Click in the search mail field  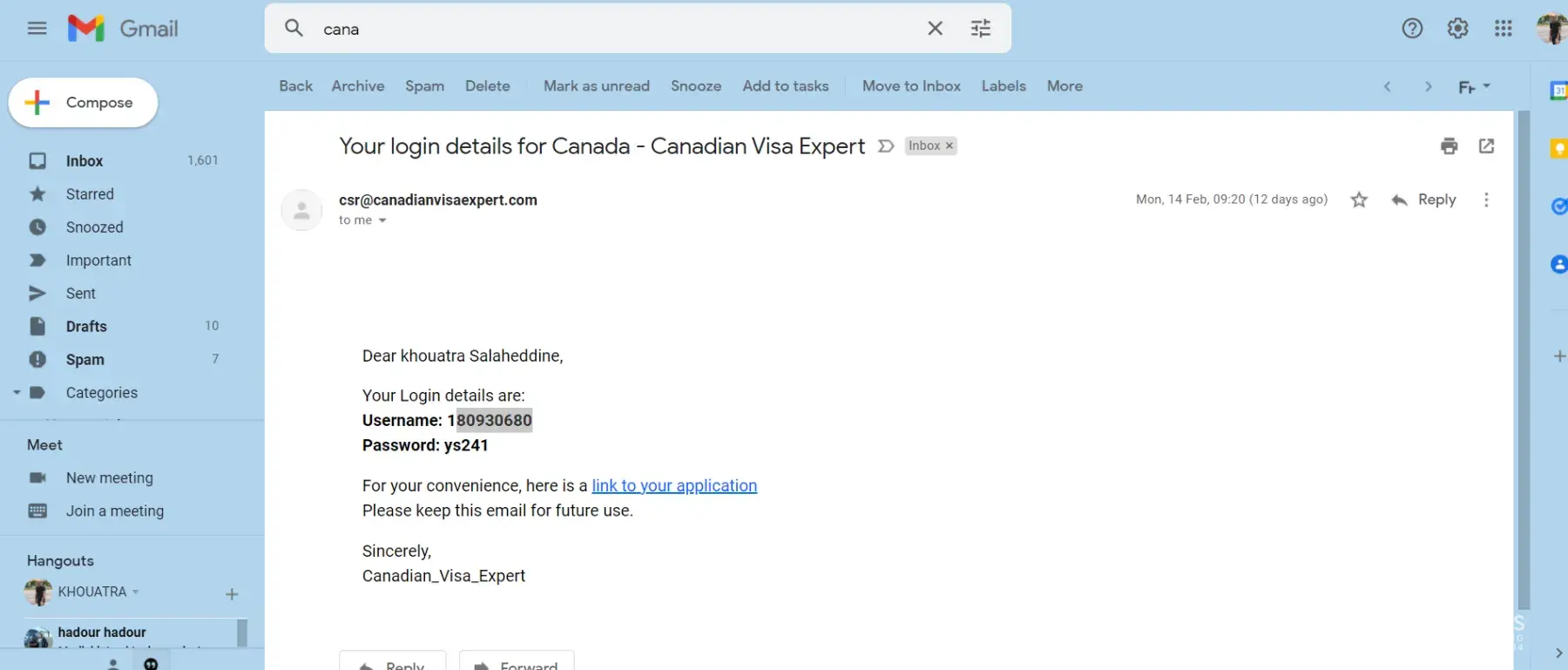click(610, 29)
